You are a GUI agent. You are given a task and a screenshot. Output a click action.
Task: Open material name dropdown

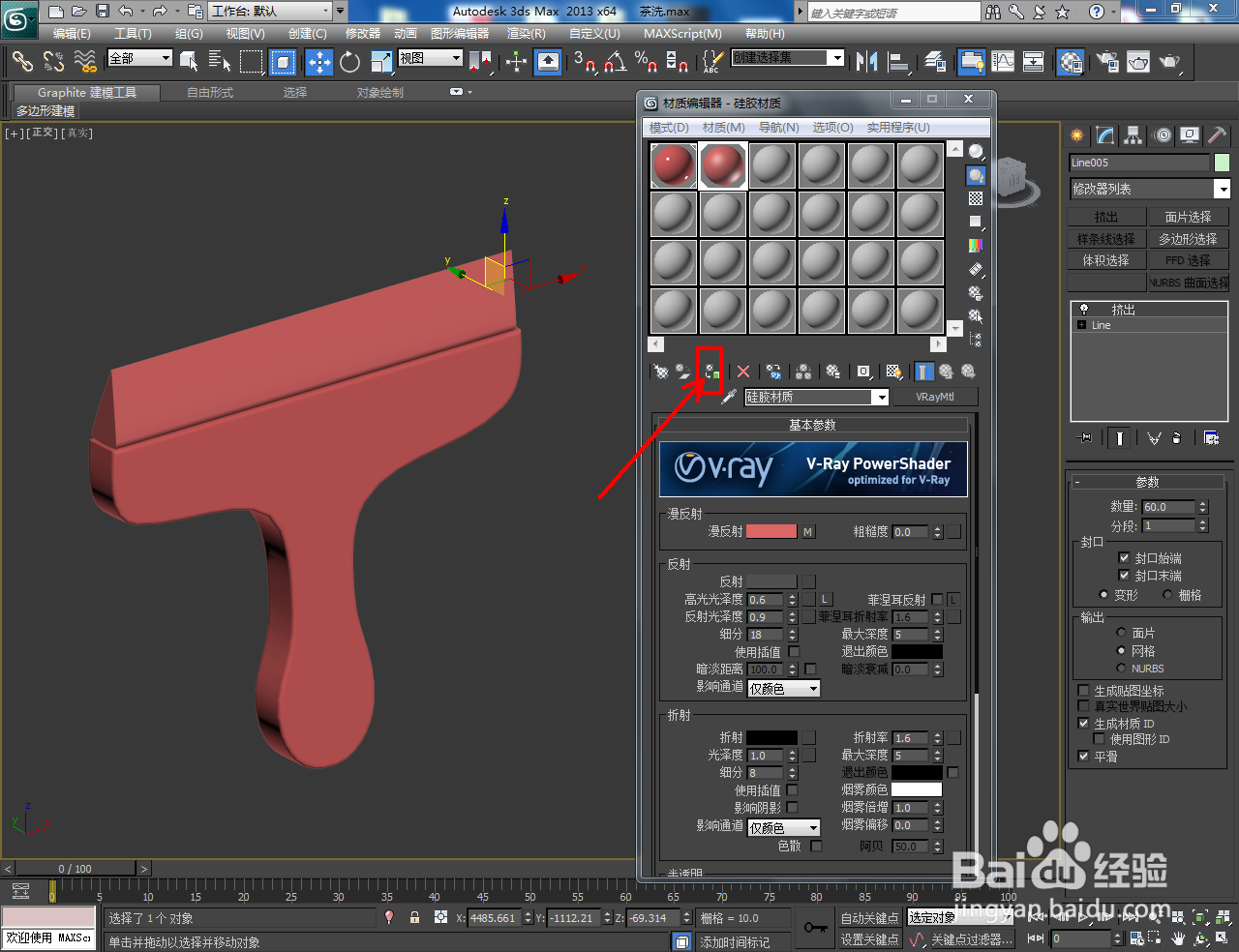point(880,398)
